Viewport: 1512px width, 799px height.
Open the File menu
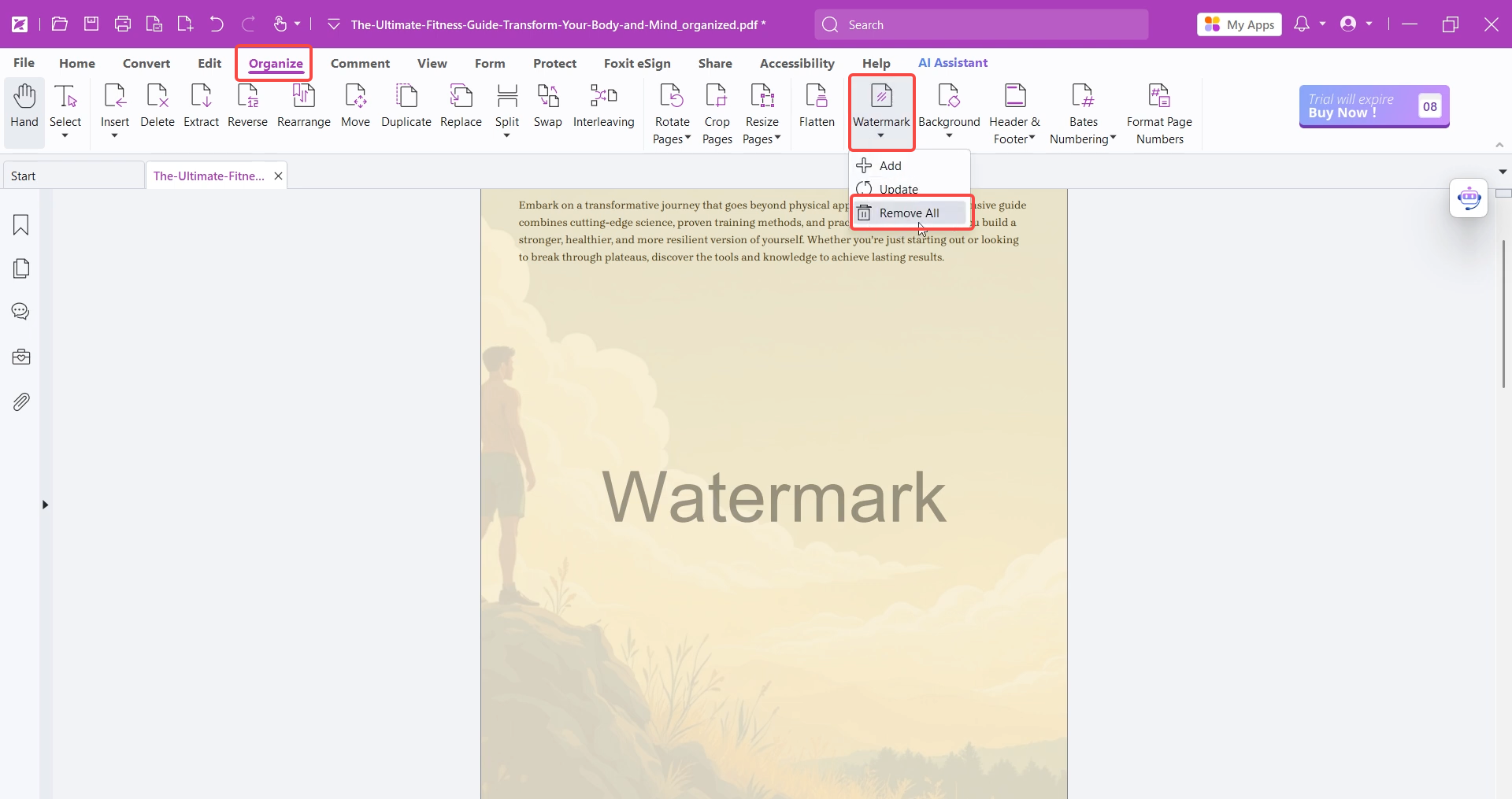pos(24,63)
